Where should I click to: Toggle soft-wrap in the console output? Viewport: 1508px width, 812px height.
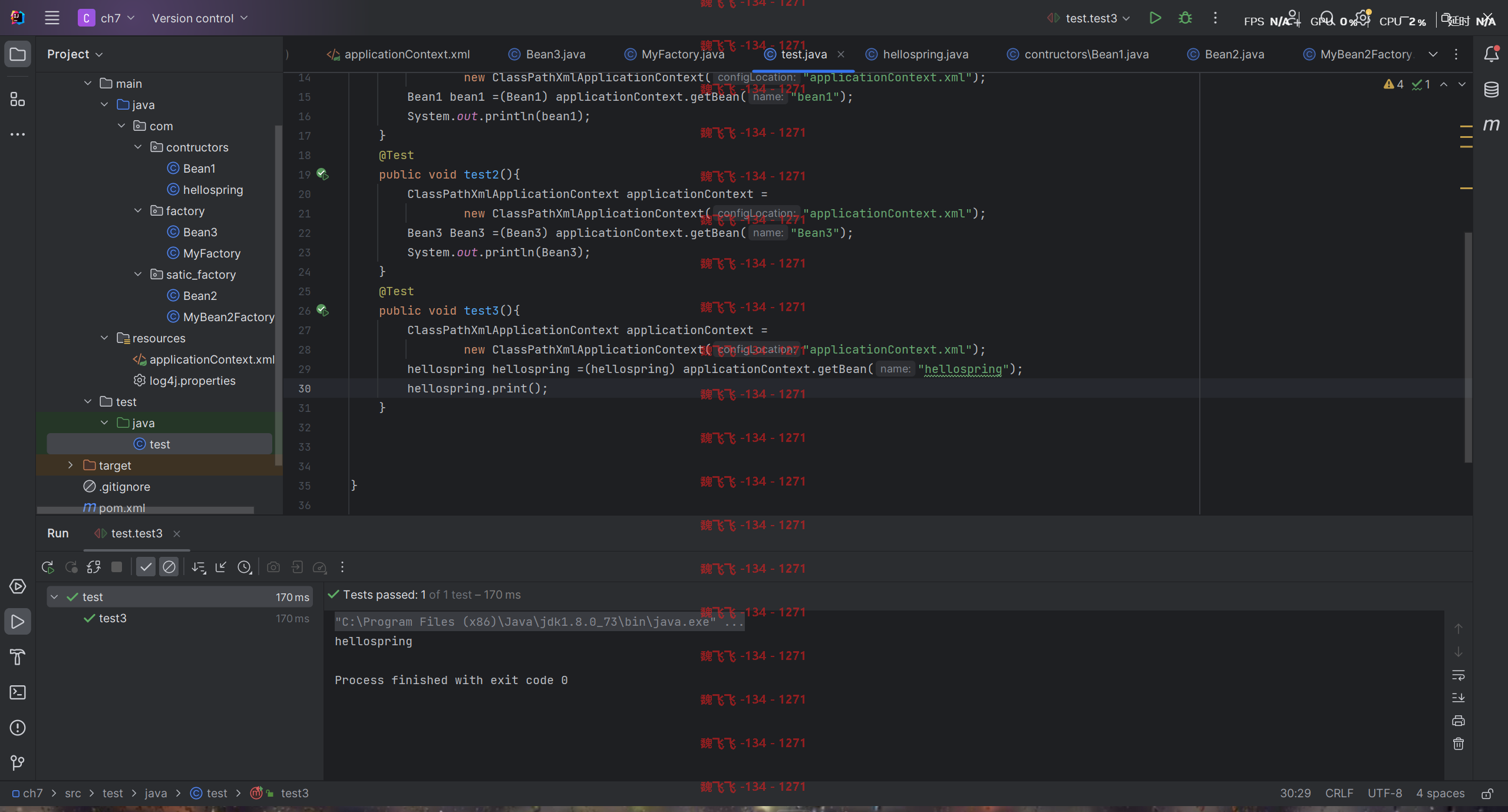pos(1458,675)
